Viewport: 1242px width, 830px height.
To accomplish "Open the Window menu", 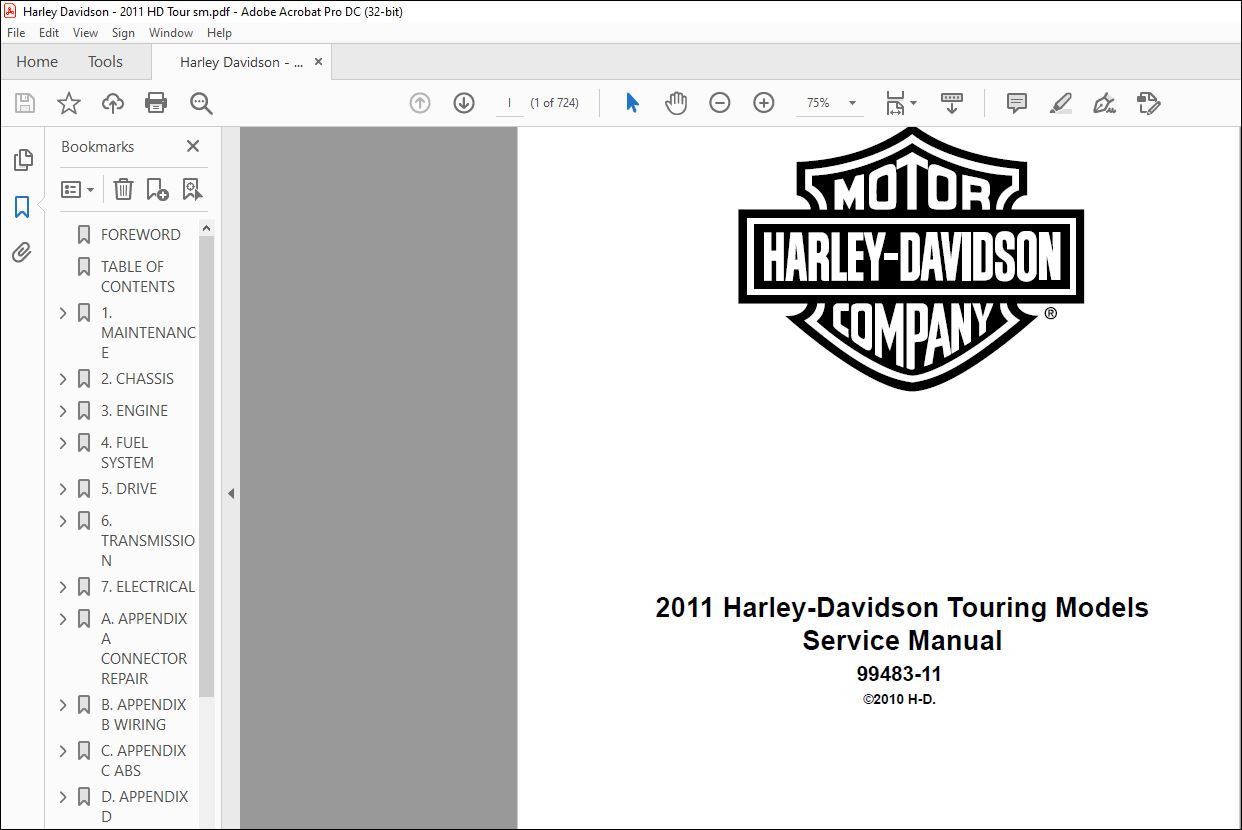I will pos(171,33).
